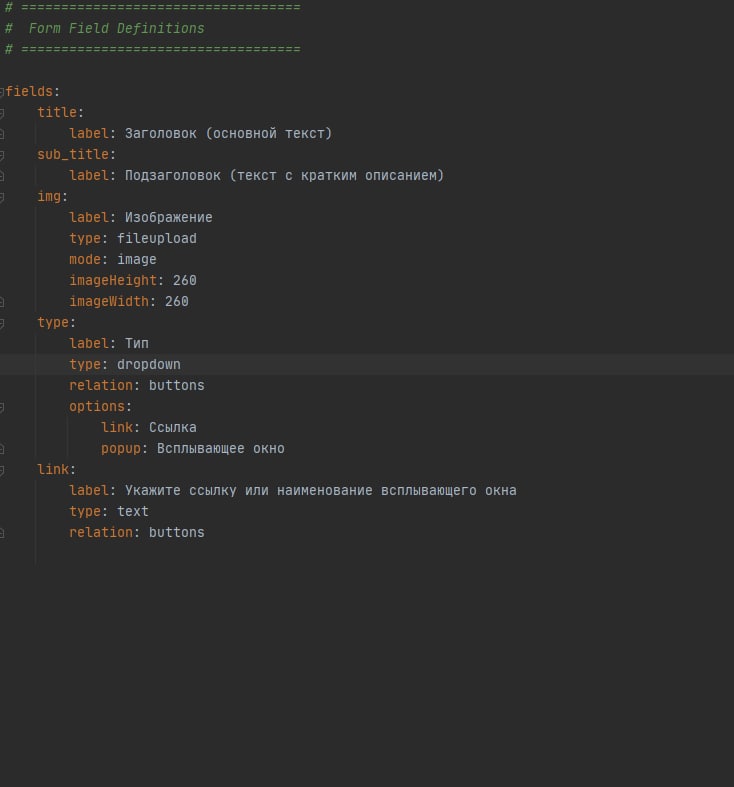
Task: Click the value 'Ссылка'
Action: pos(173,428)
